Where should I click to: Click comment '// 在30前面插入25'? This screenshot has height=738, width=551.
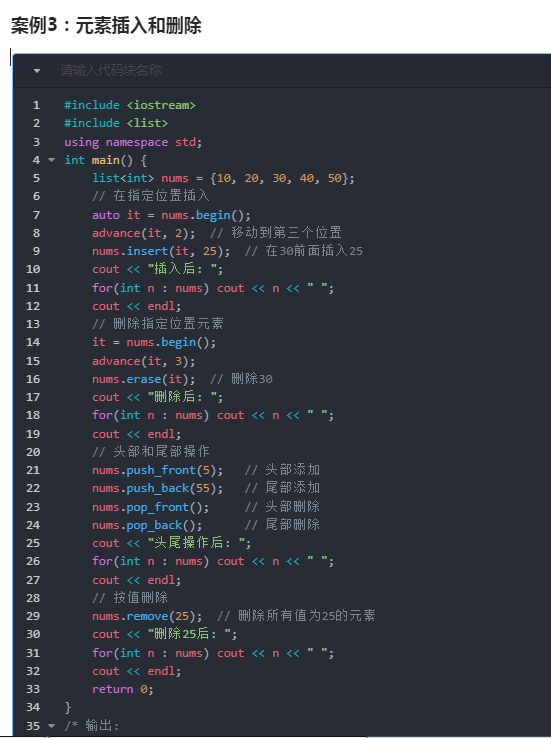[304, 251]
